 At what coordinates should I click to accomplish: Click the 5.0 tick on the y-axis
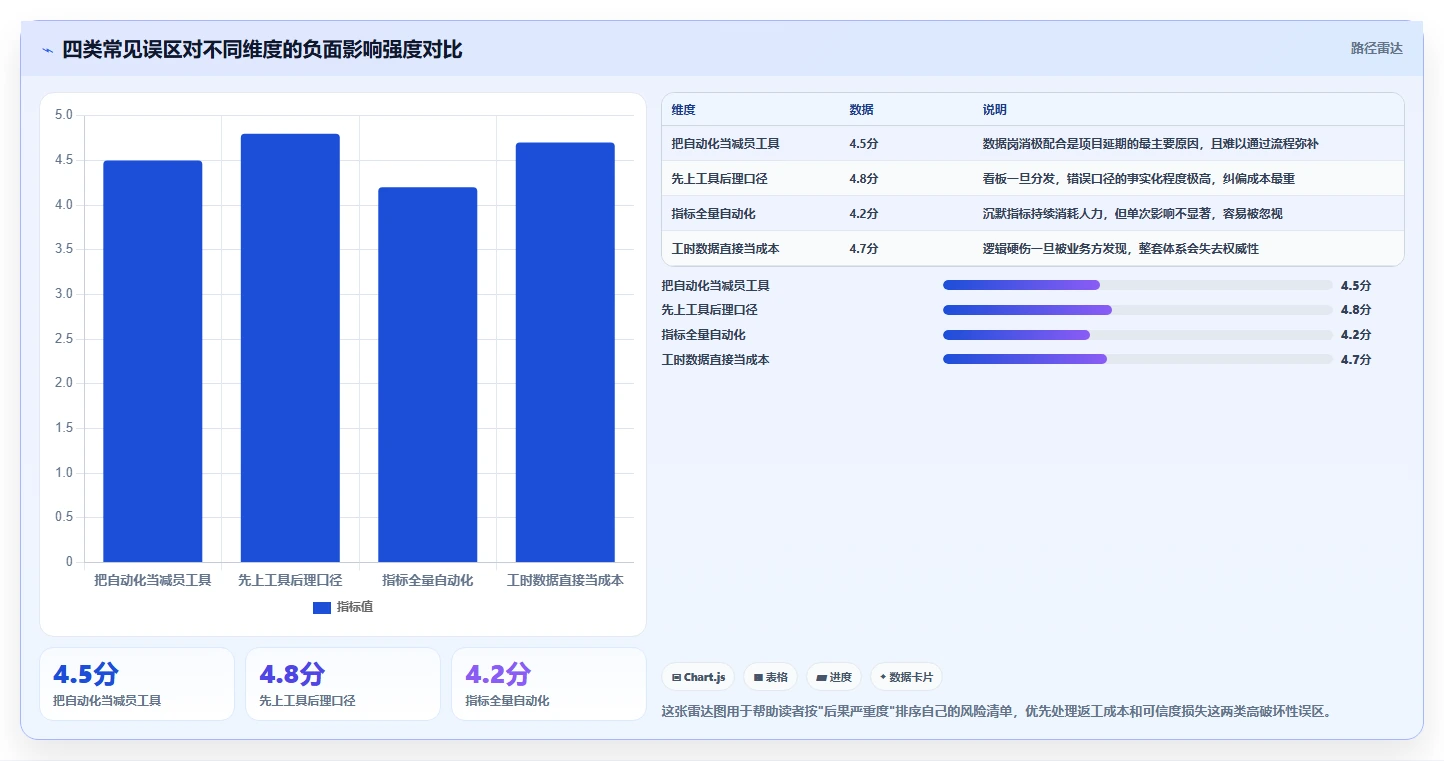(x=64, y=115)
